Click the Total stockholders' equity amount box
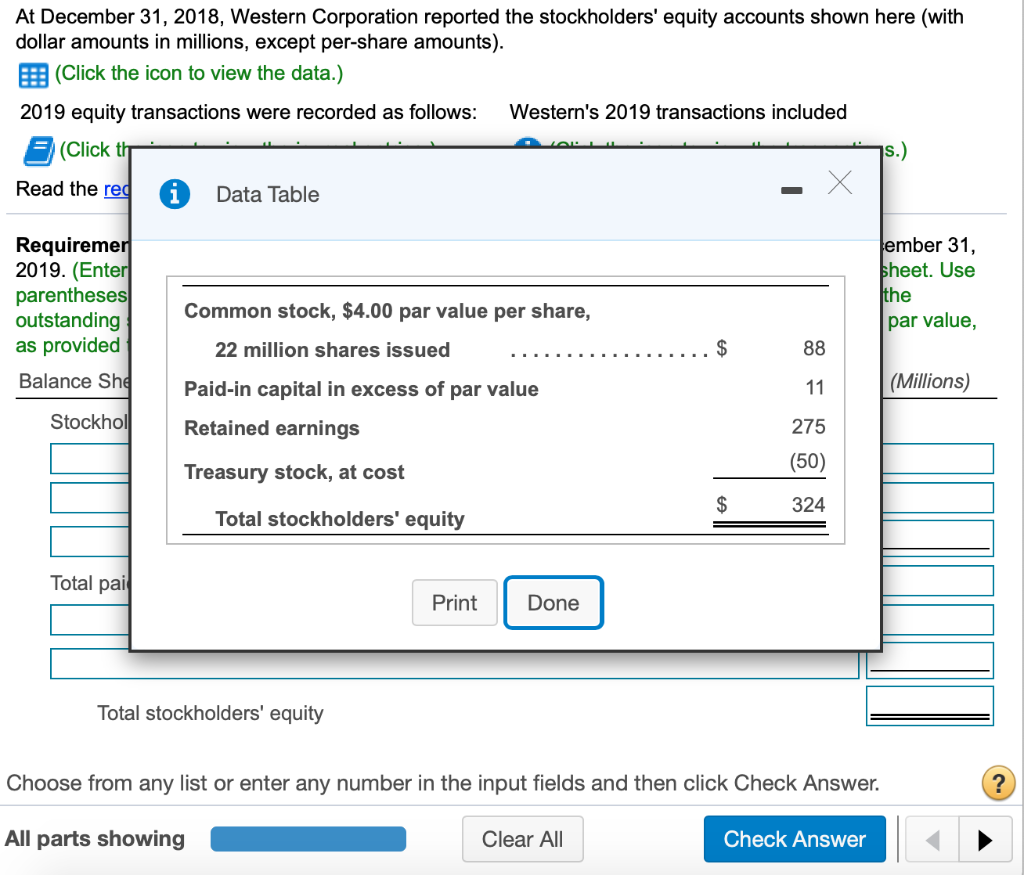This screenshot has height=875, width=1024. click(x=929, y=705)
